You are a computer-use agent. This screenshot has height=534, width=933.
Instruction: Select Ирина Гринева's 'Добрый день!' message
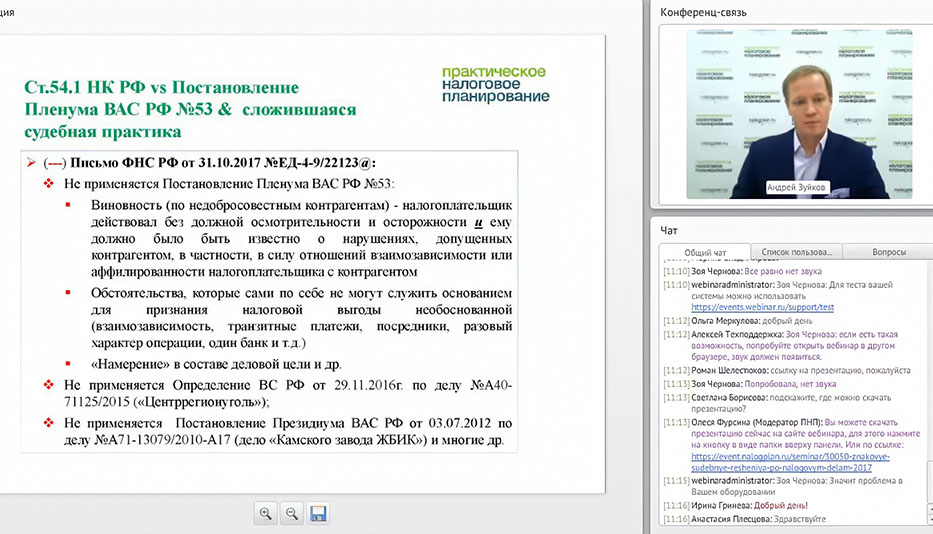735,505
